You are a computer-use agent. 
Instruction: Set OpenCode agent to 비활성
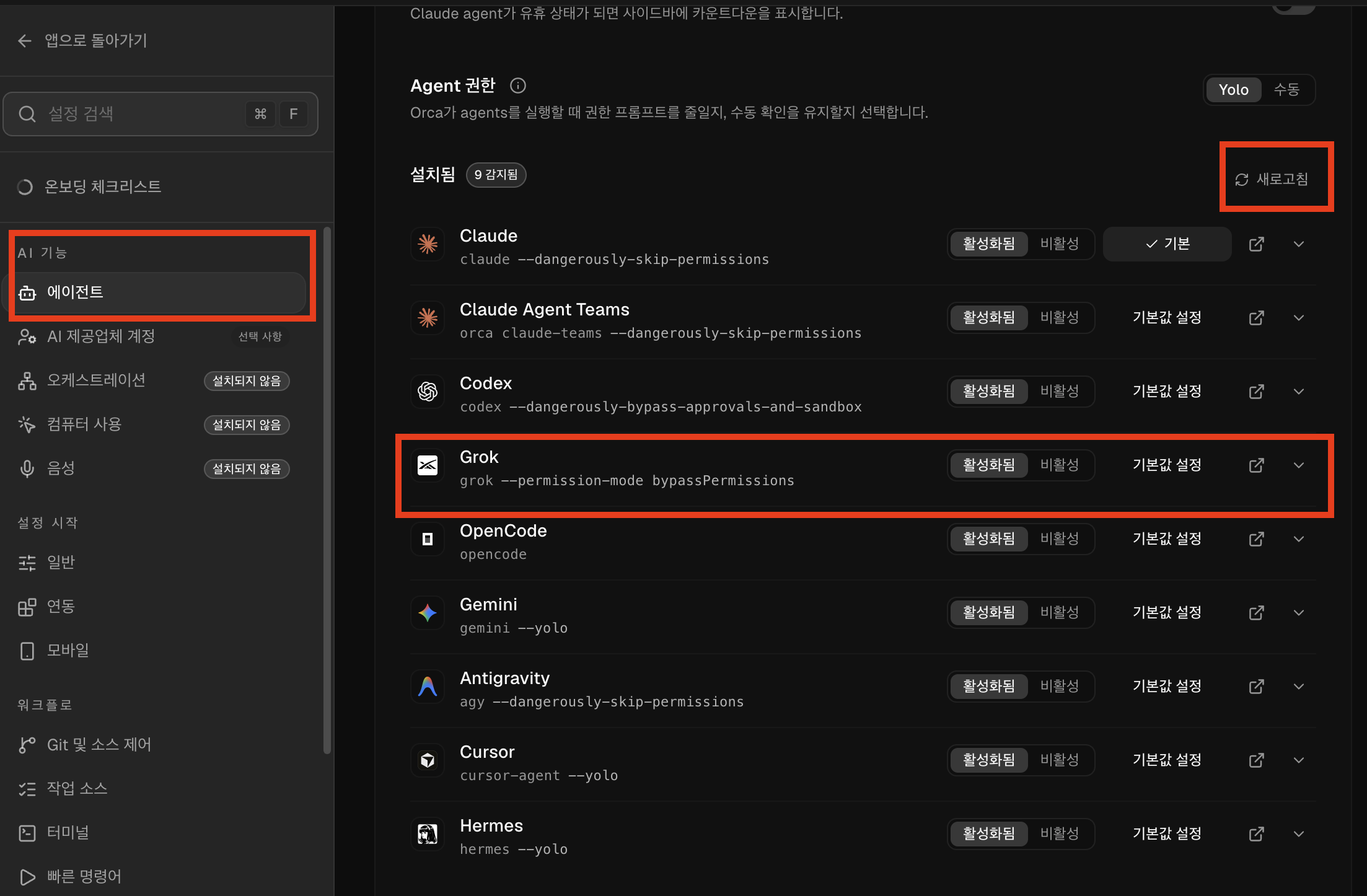1060,538
